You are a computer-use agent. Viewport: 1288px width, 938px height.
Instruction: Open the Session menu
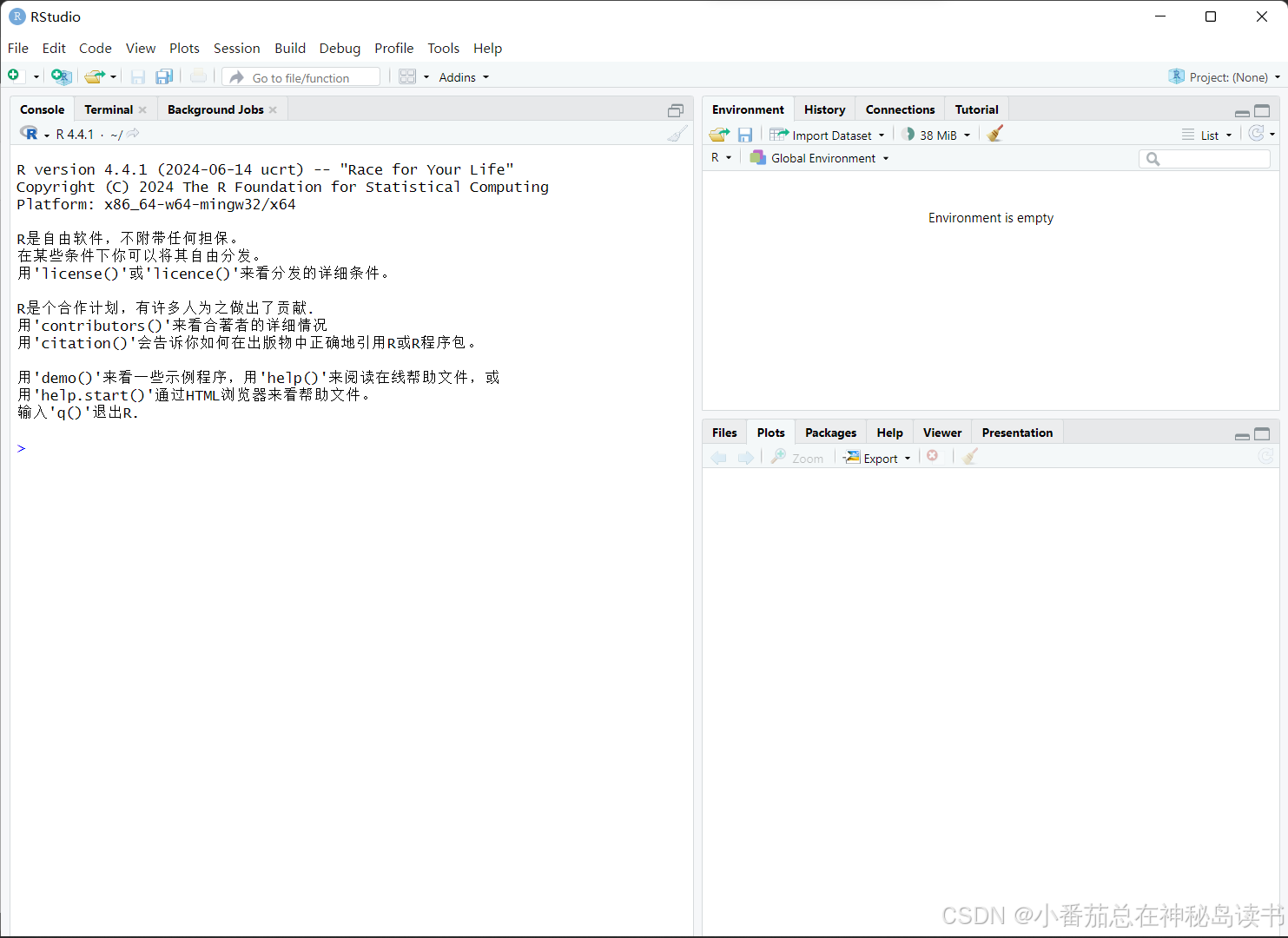point(236,48)
